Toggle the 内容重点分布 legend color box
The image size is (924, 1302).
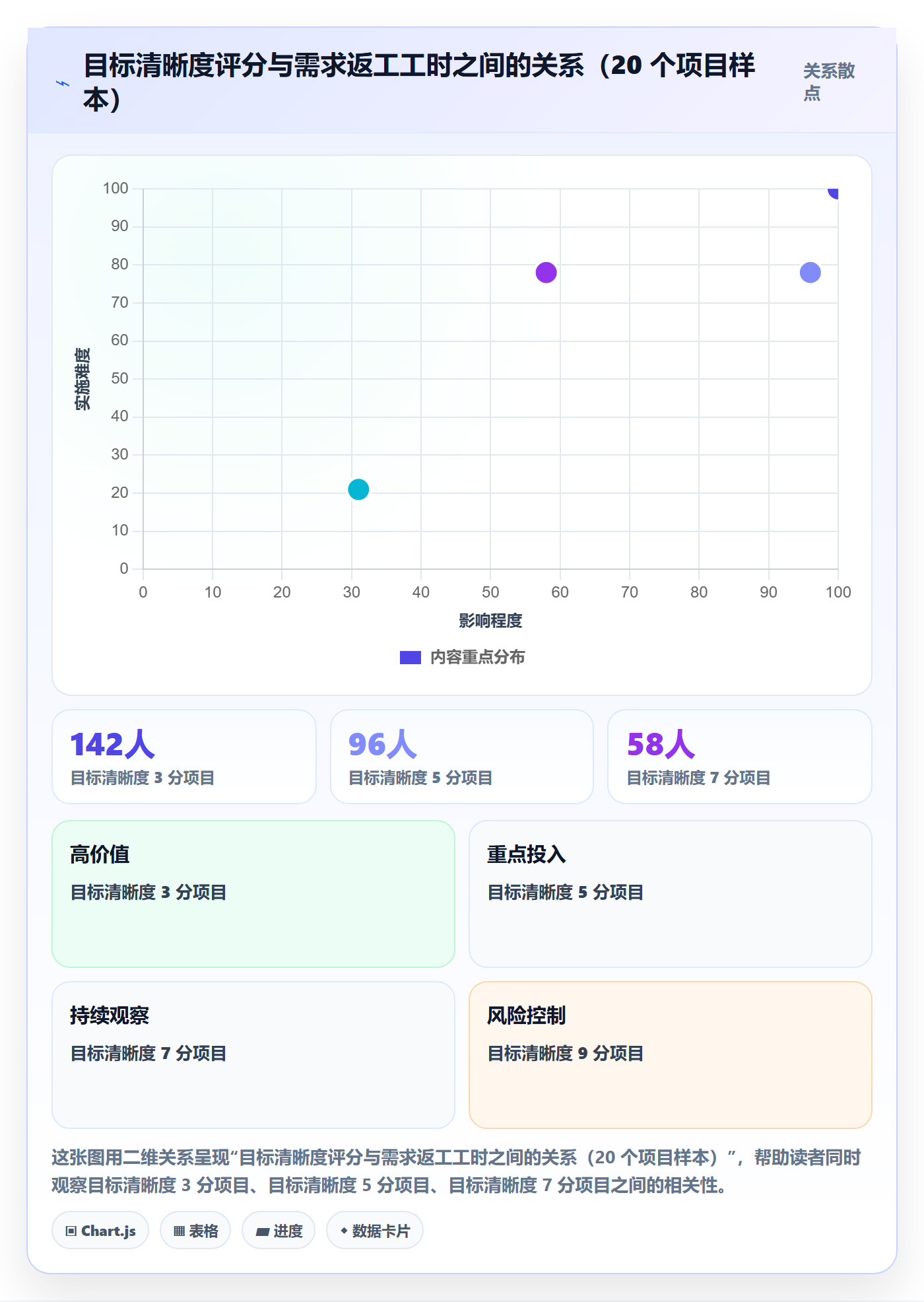tap(411, 658)
